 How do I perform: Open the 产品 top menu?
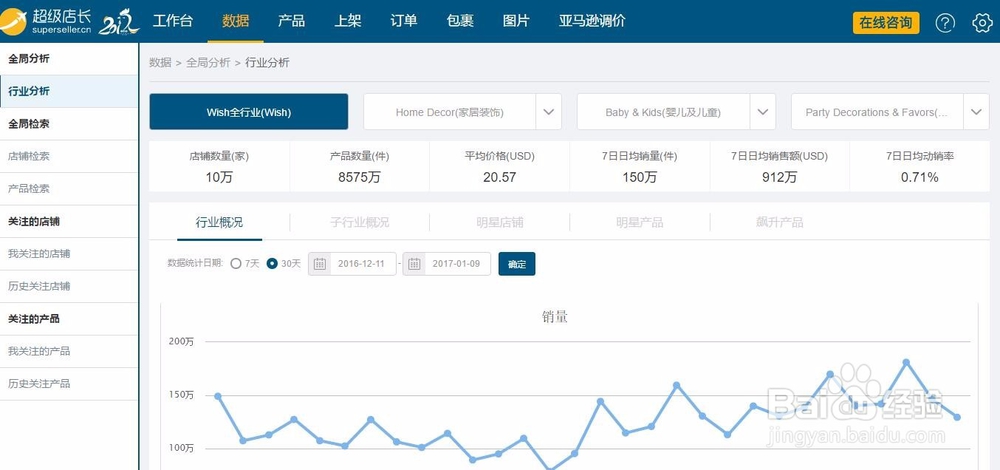[x=291, y=21]
